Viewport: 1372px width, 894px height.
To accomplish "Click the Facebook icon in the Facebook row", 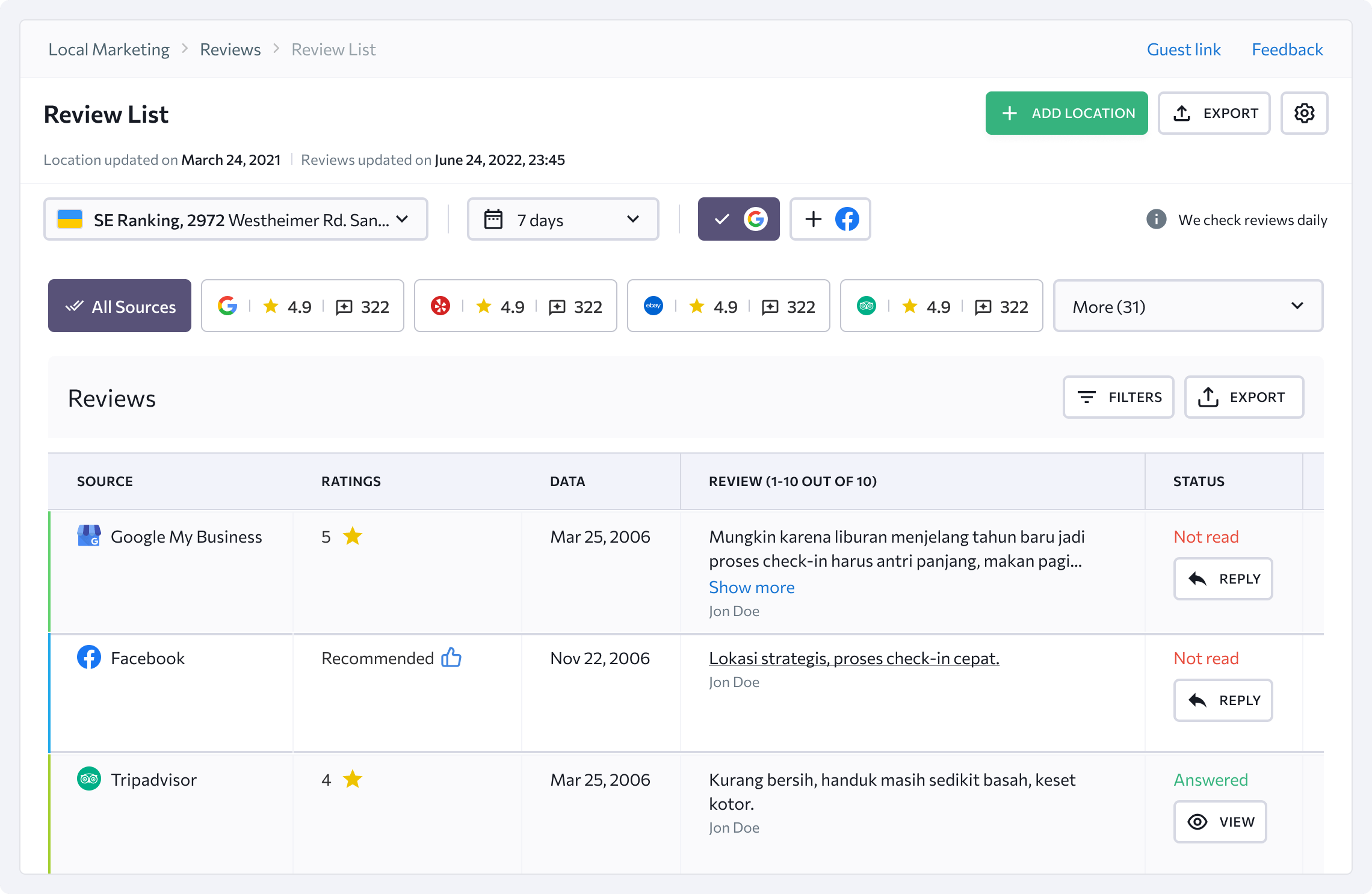I will [89, 658].
